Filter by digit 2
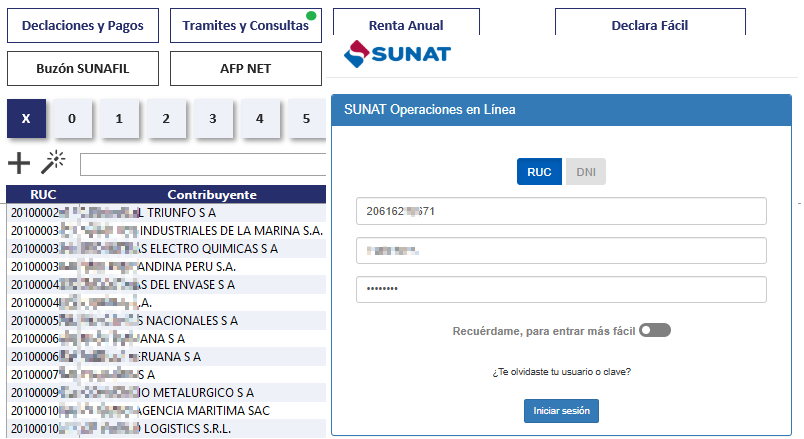 click(x=166, y=118)
